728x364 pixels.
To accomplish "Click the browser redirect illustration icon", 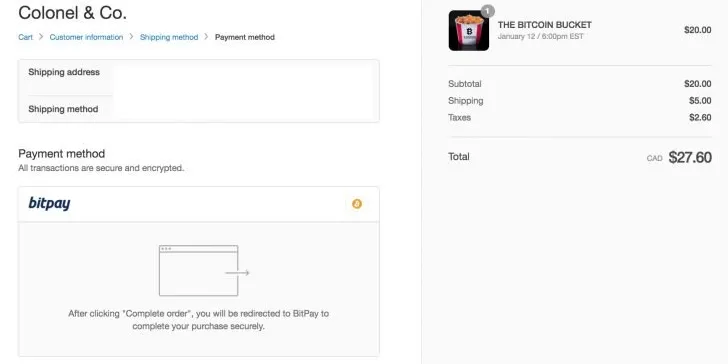I will coord(204,271).
